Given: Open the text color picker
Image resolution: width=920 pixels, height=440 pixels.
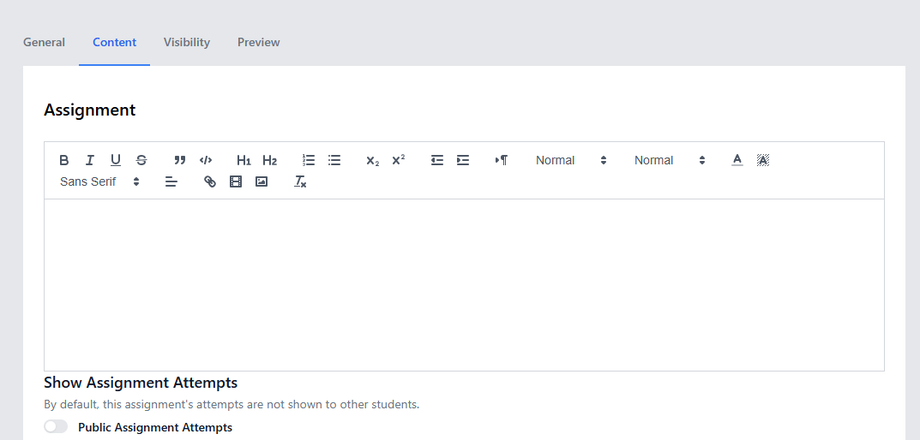Looking at the screenshot, I should 737,160.
